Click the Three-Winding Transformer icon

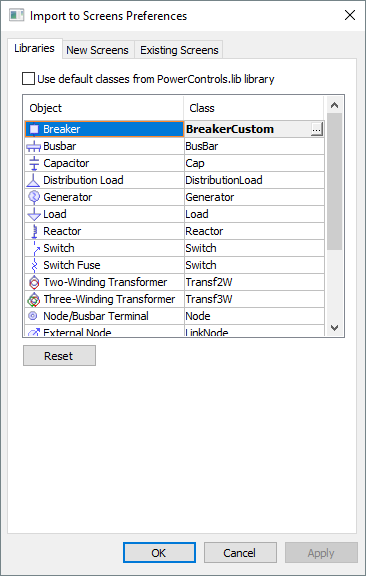(x=34, y=299)
